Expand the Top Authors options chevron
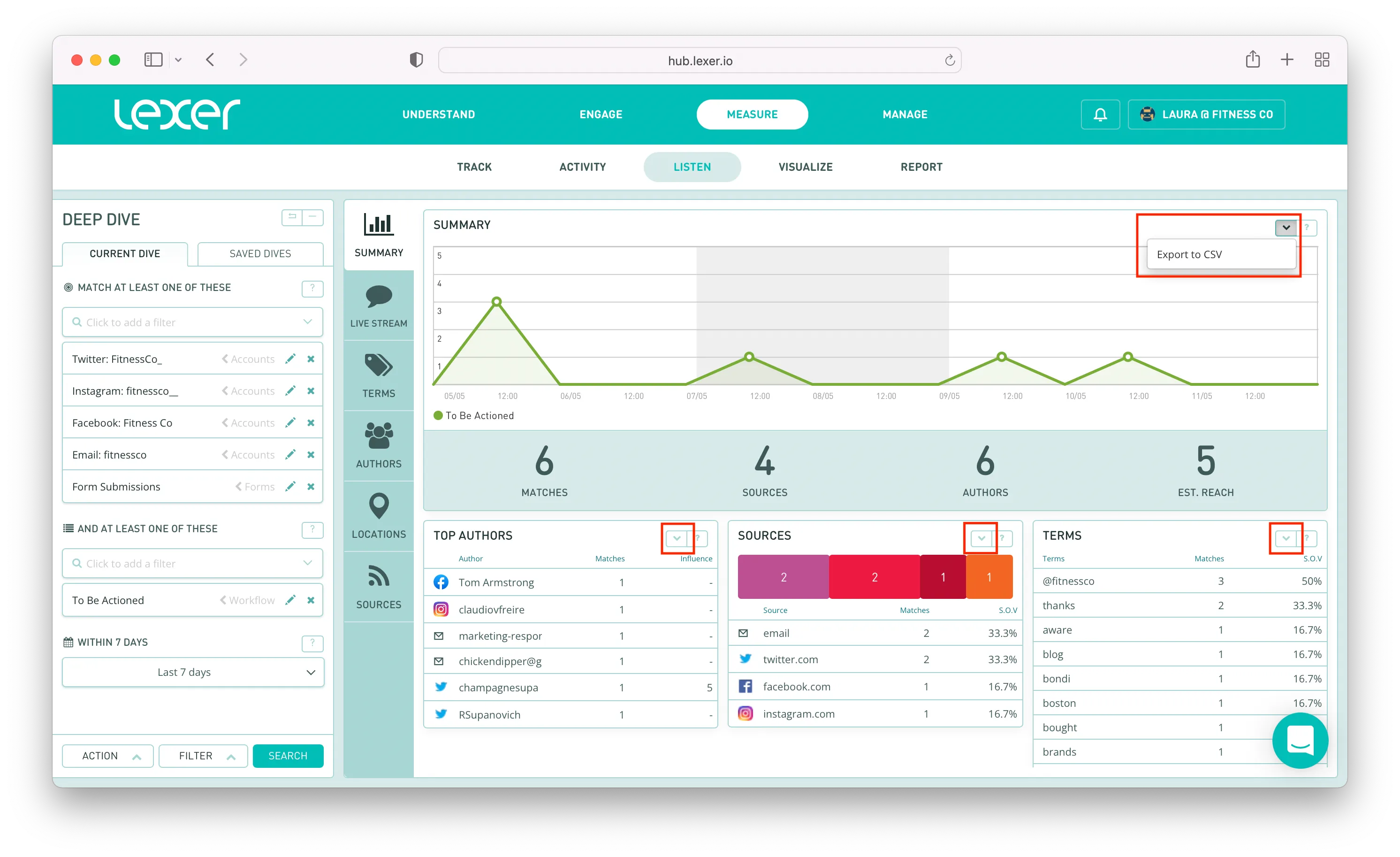This screenshot has width=1400, height=857. (676, 538)
